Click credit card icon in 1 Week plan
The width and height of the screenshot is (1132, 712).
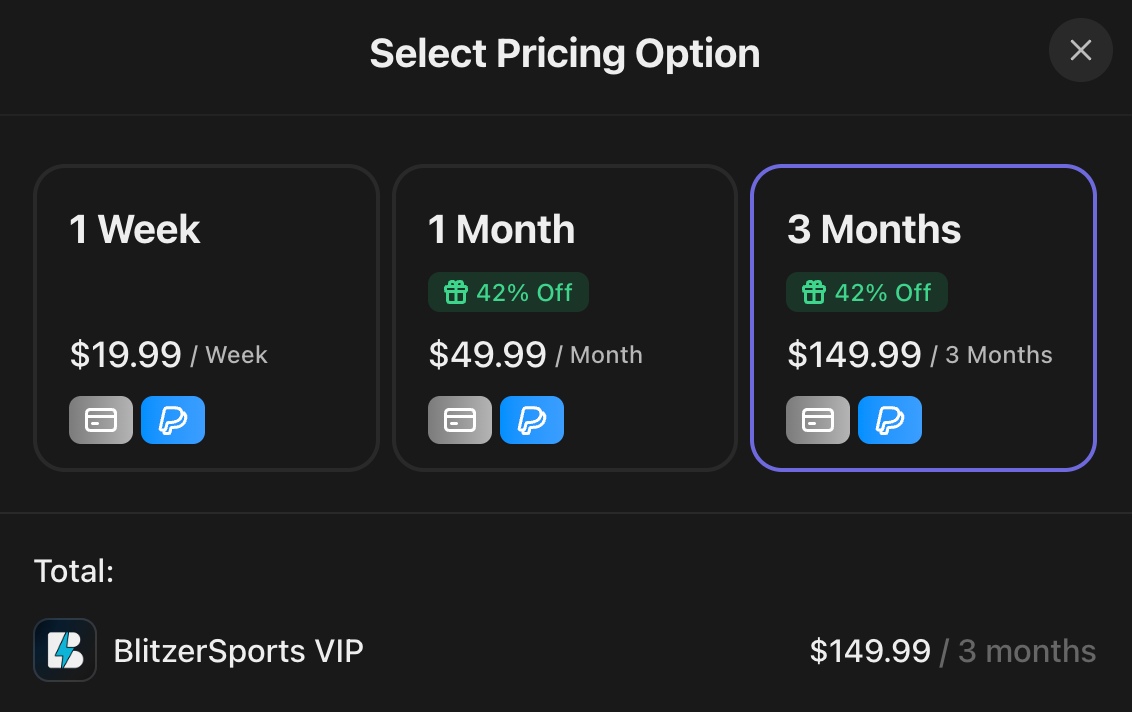pos(101,420)
